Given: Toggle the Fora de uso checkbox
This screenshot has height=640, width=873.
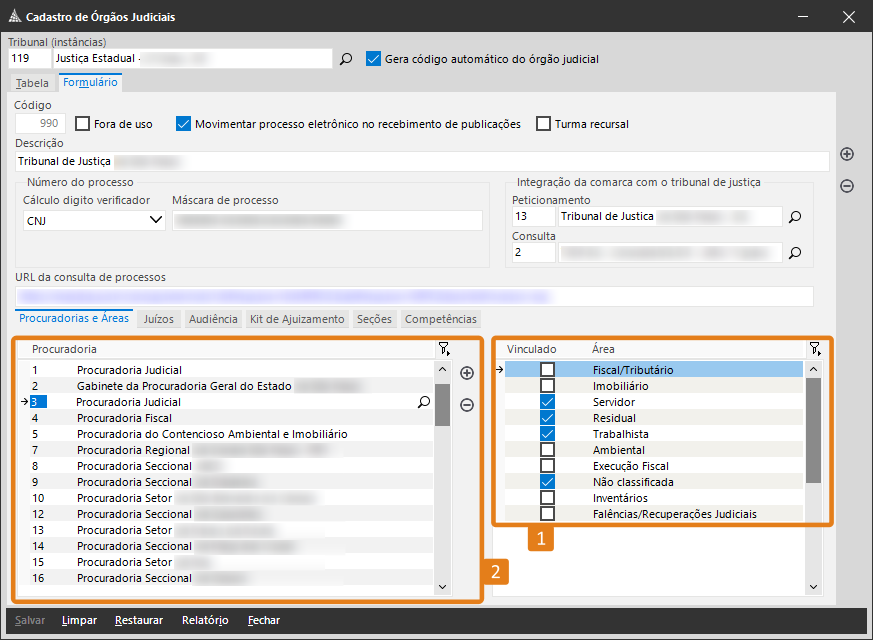Looking at the screenshot, I should pos(83,124).
